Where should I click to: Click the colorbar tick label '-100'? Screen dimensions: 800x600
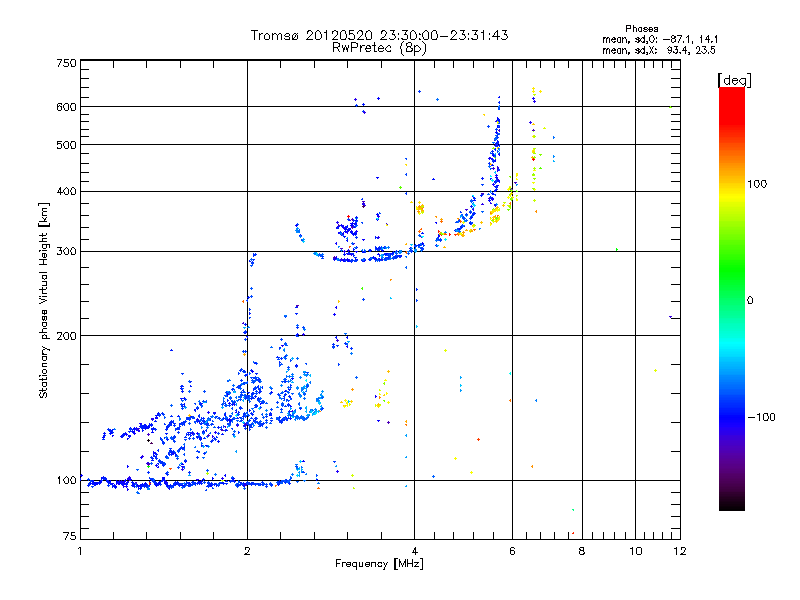[x=762, y=417]
